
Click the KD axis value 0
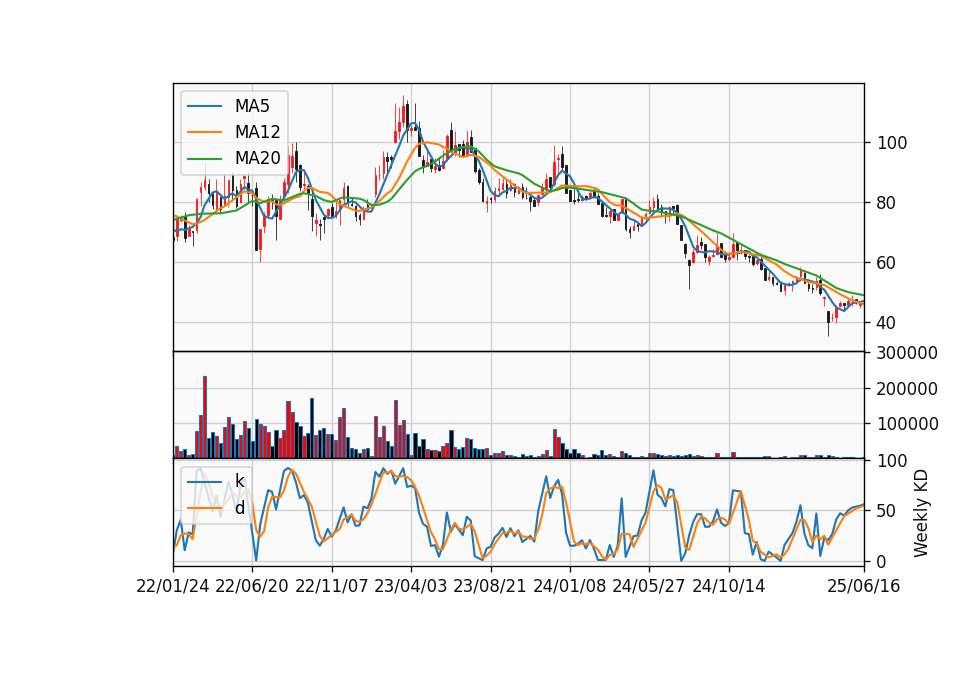pyautogui.click(x=882, y=561)
